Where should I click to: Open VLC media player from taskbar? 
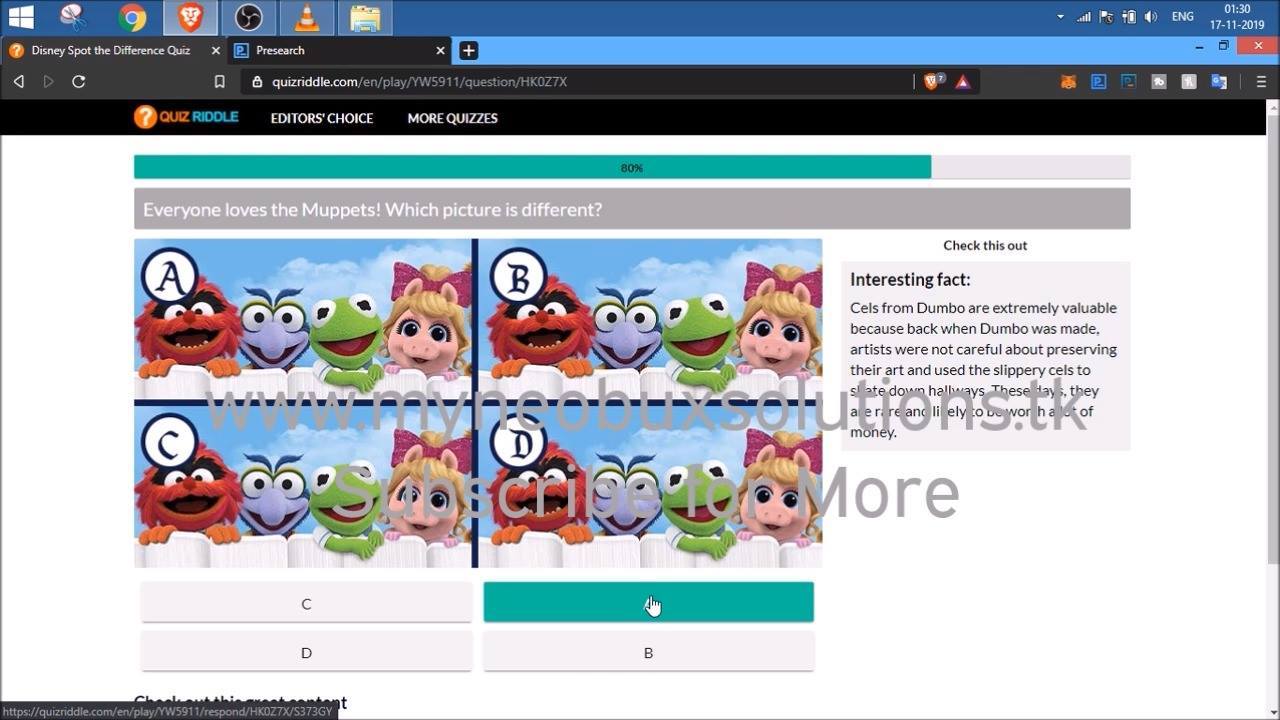[307, 17]
